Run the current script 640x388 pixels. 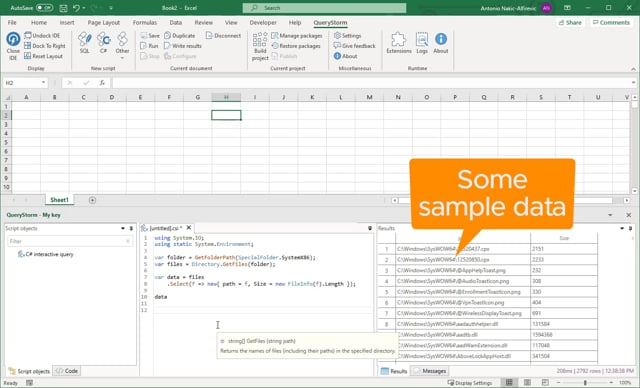(149, 46)
